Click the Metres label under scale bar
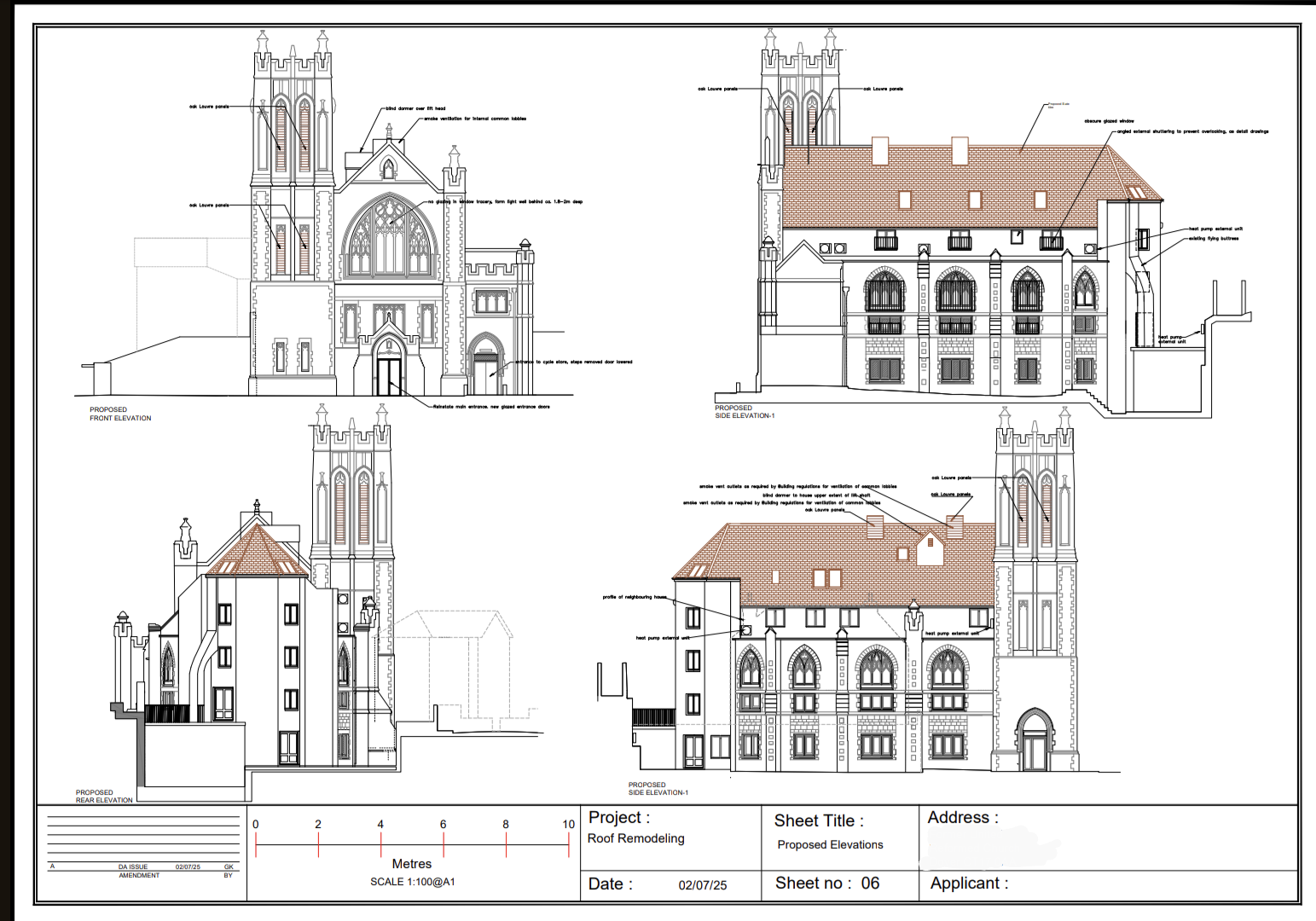This screenshot has width=1316, height=921. (412, 864)
